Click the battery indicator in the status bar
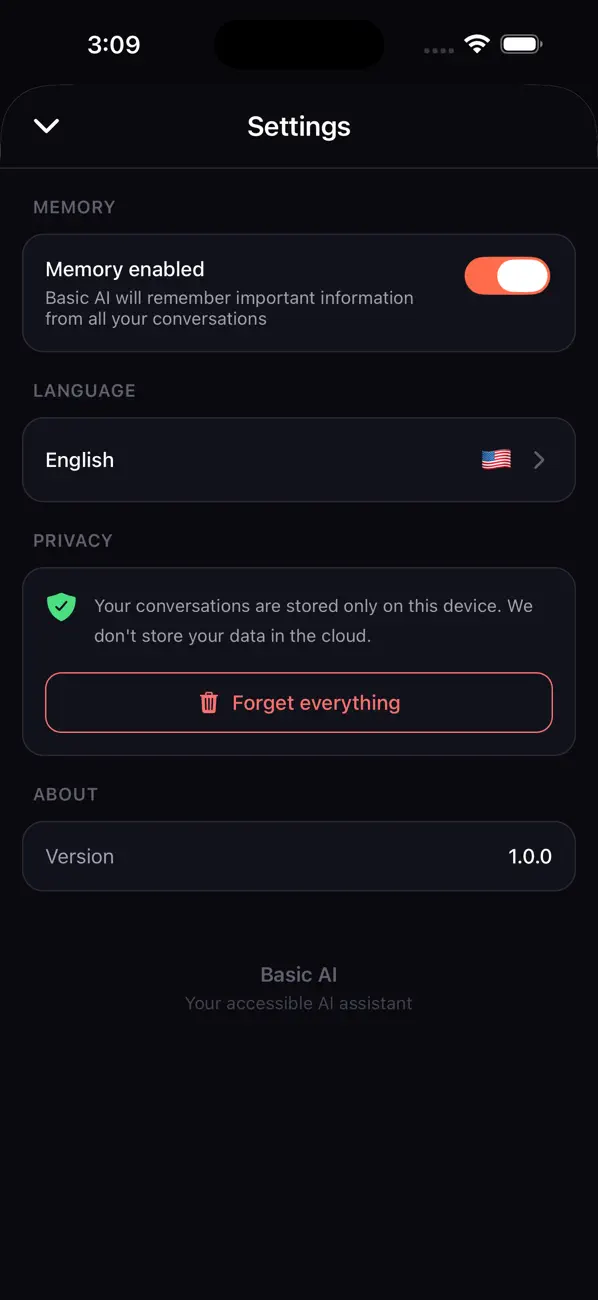This screenshot has height=1300, width=598. tap(521, 43)
